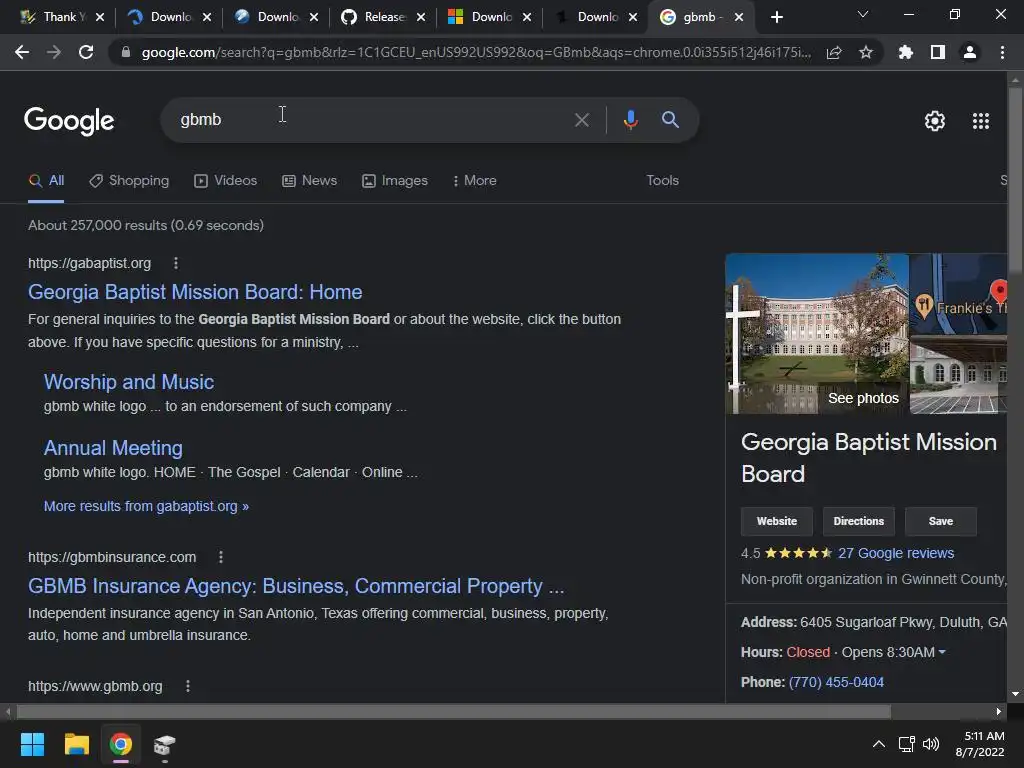This screenshot has width=1024, height=768.
Task: Expand the opening hours dropdown arrow
Action: pyautogui.click(x=942, y=652)
